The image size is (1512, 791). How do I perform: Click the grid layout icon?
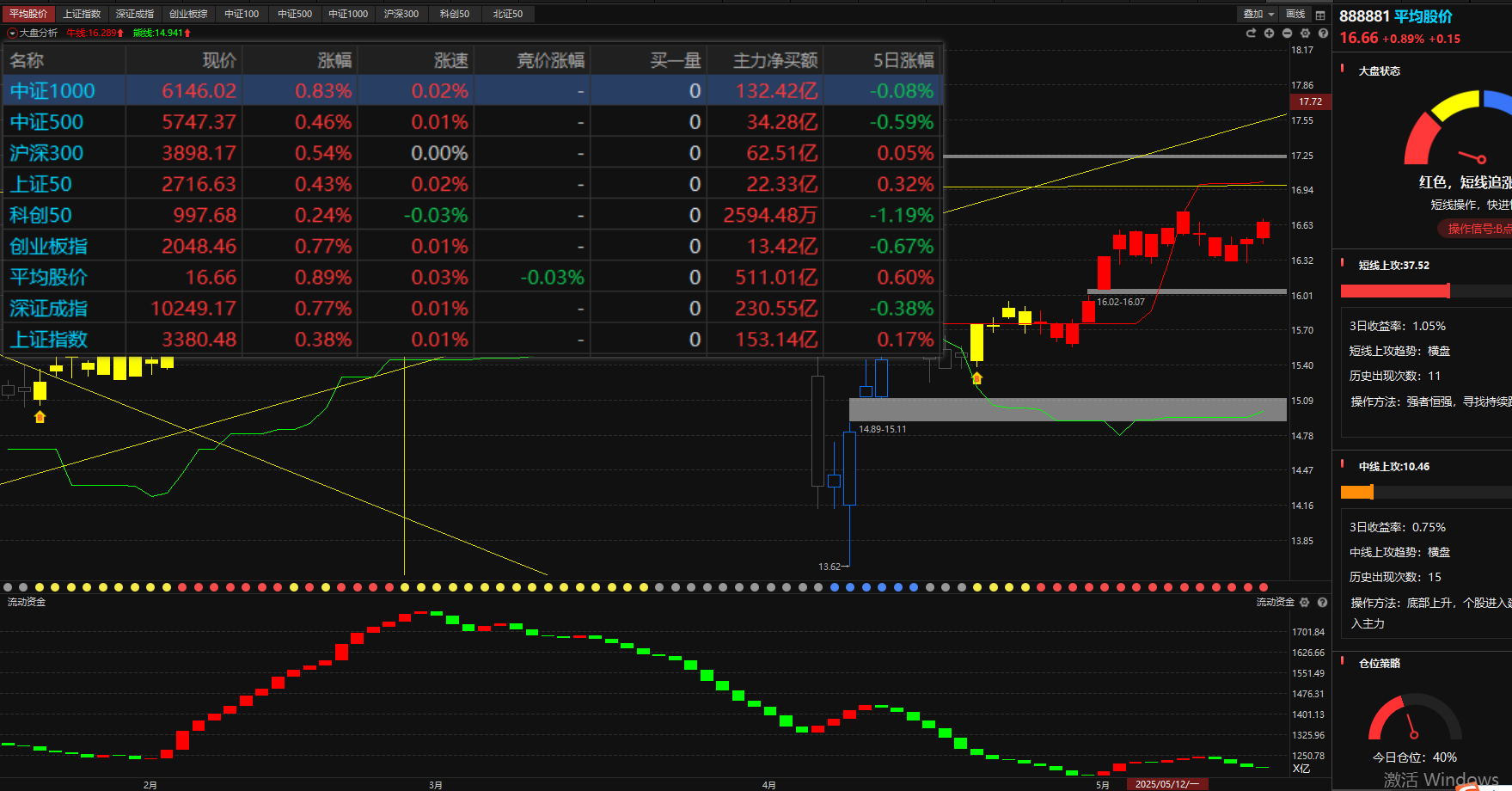[1320, 15]
